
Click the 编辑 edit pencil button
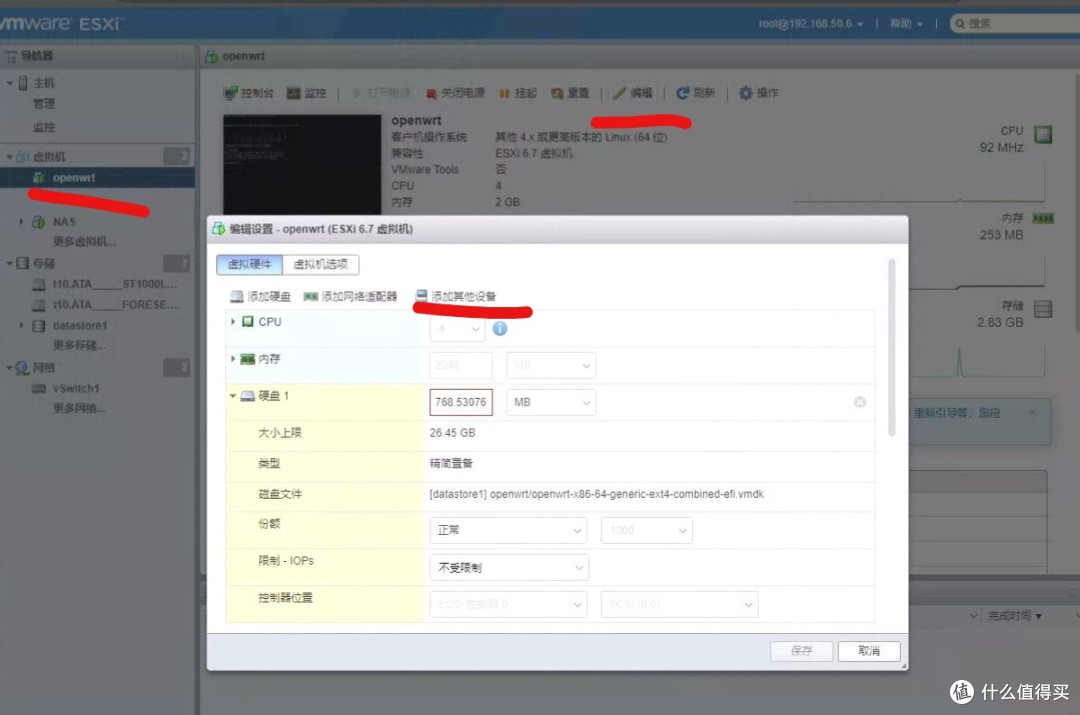tap(632, 93)
